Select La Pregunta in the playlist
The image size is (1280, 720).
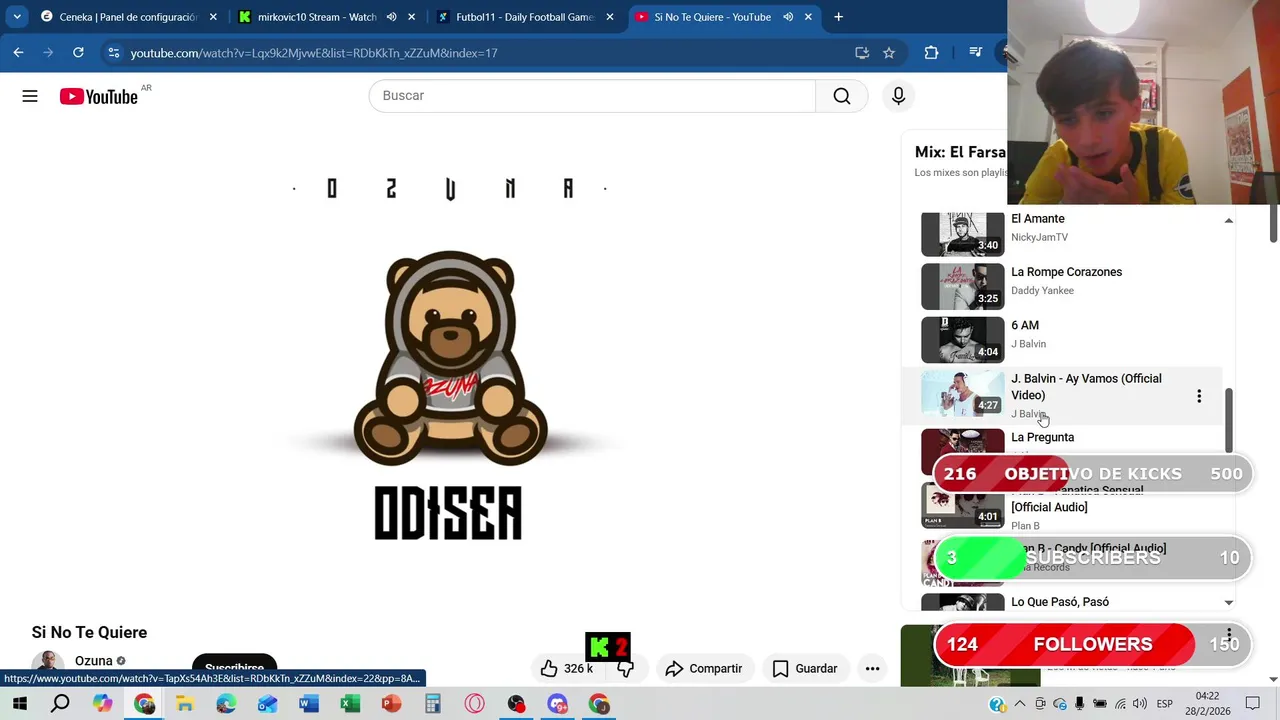[1042, 437]
